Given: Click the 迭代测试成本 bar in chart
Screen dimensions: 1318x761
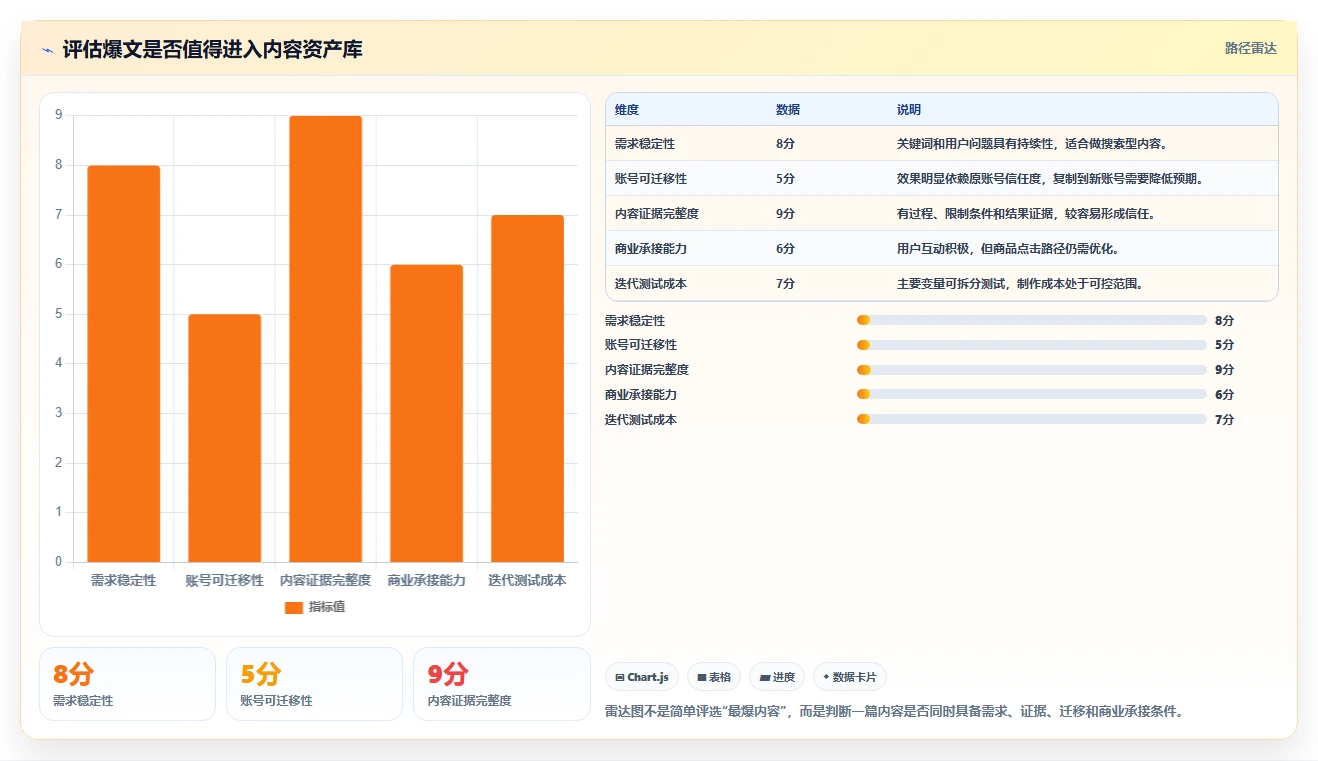Looking at the screenshot, I should (x=527, y=388).
